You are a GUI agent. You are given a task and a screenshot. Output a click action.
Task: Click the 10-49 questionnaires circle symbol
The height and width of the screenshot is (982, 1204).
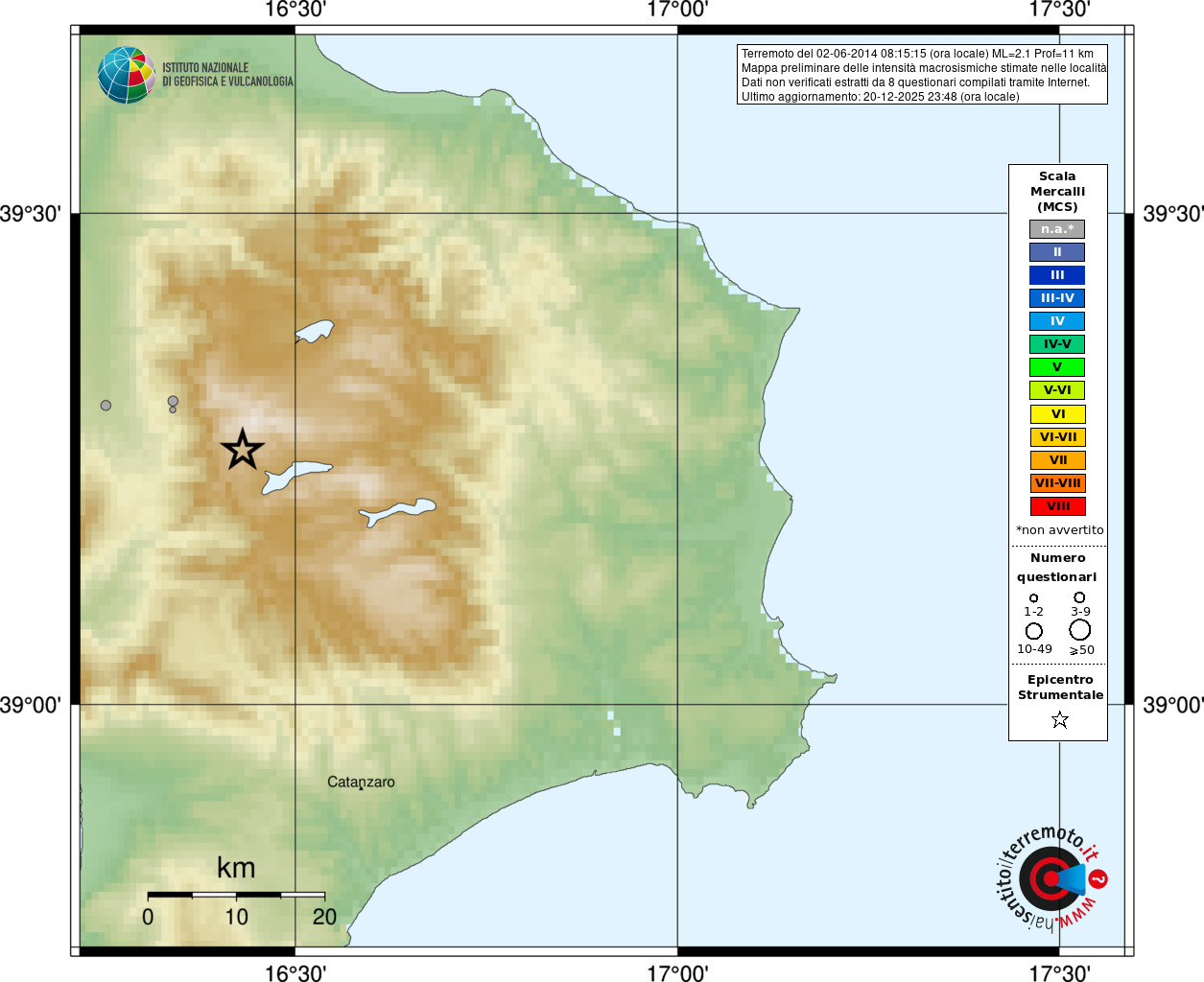[1034, 631]
